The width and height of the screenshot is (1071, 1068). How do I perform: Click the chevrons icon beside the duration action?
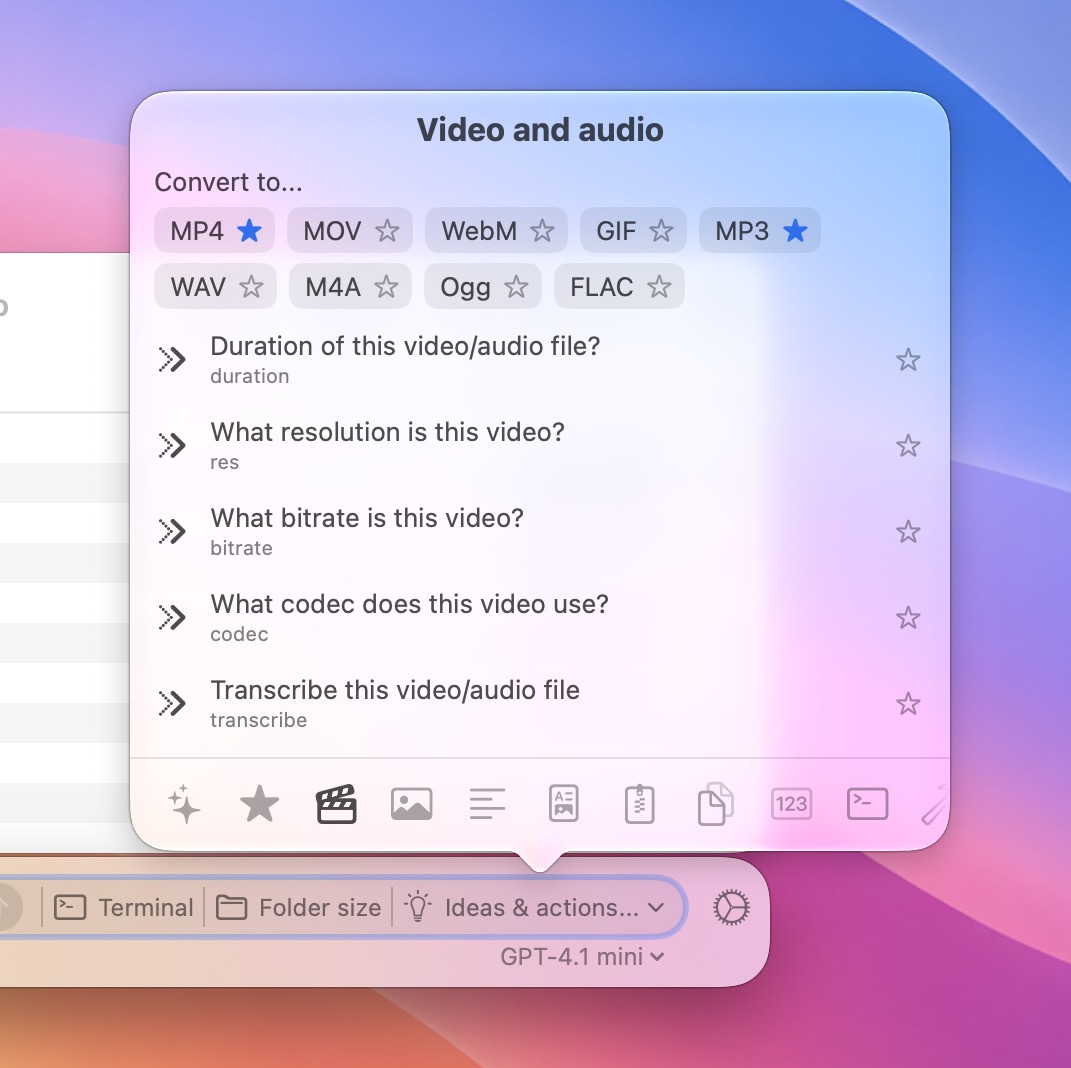point(172,359)
